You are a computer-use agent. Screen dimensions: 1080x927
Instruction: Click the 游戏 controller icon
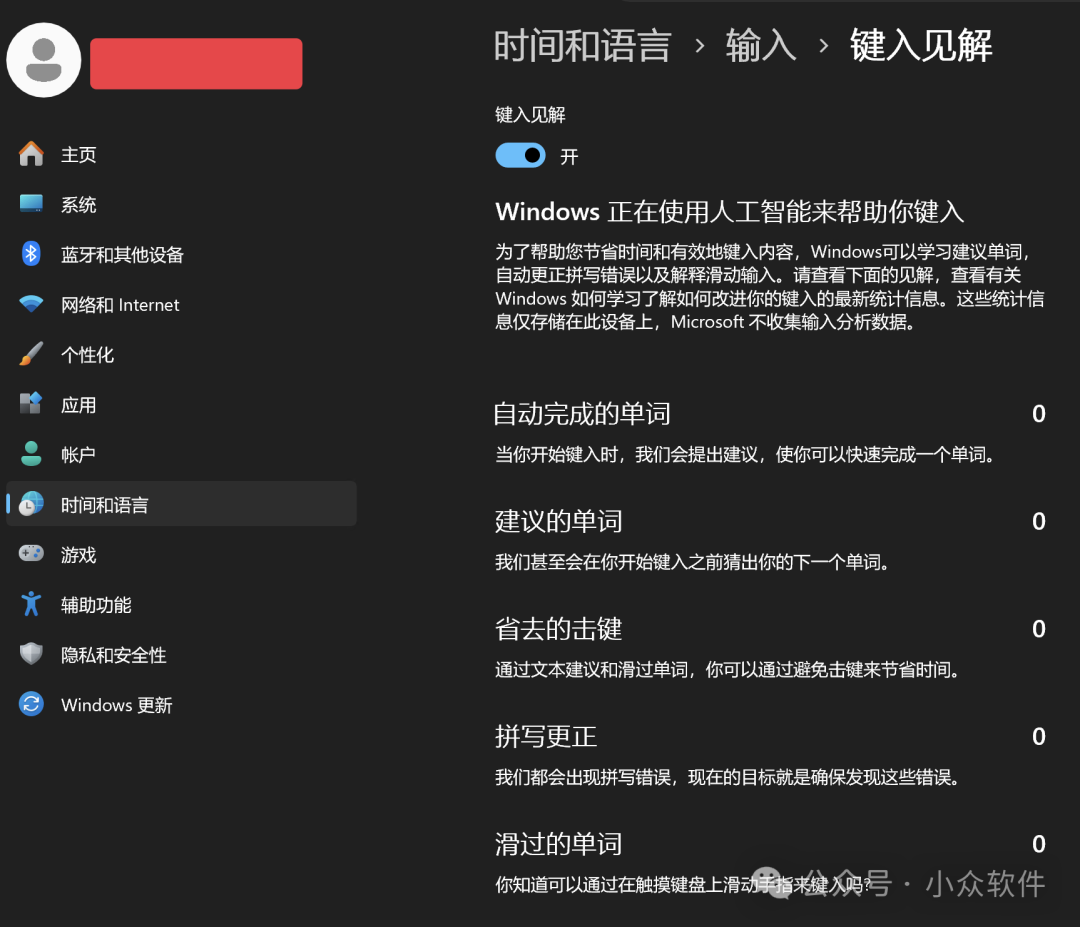point(33,554)
